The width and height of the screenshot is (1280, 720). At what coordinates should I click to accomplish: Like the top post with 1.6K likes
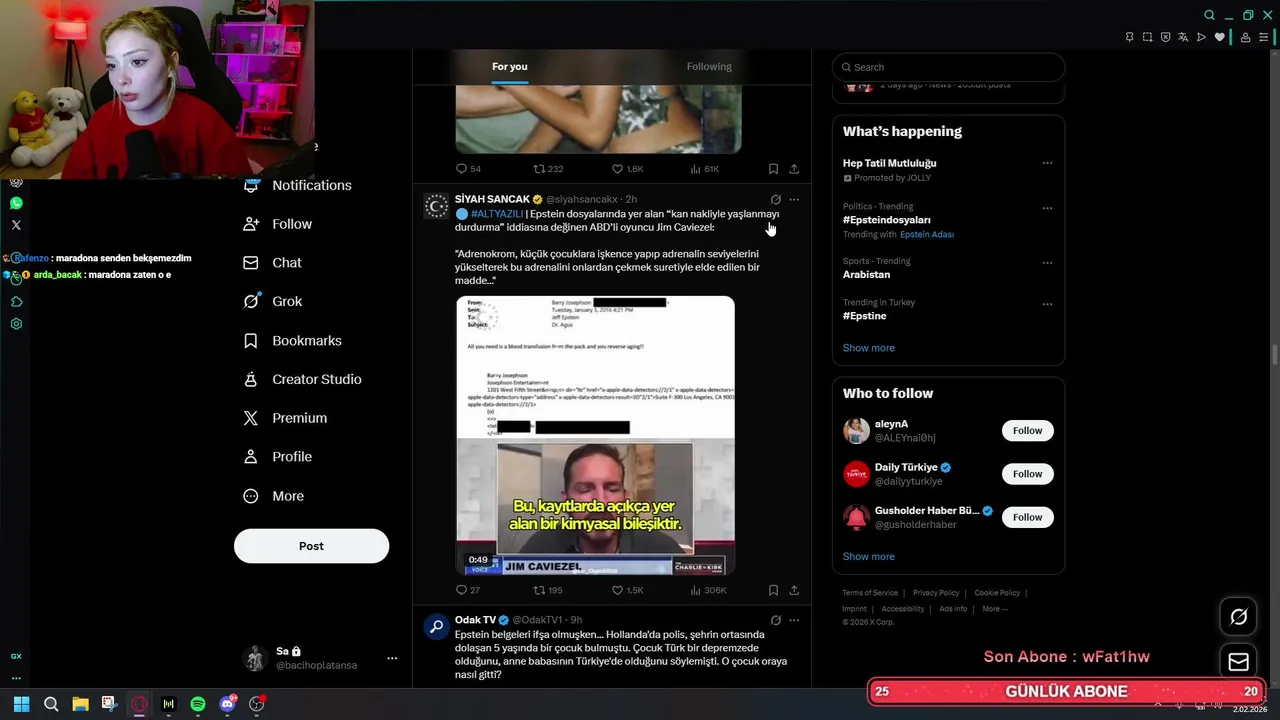(628, 169)
